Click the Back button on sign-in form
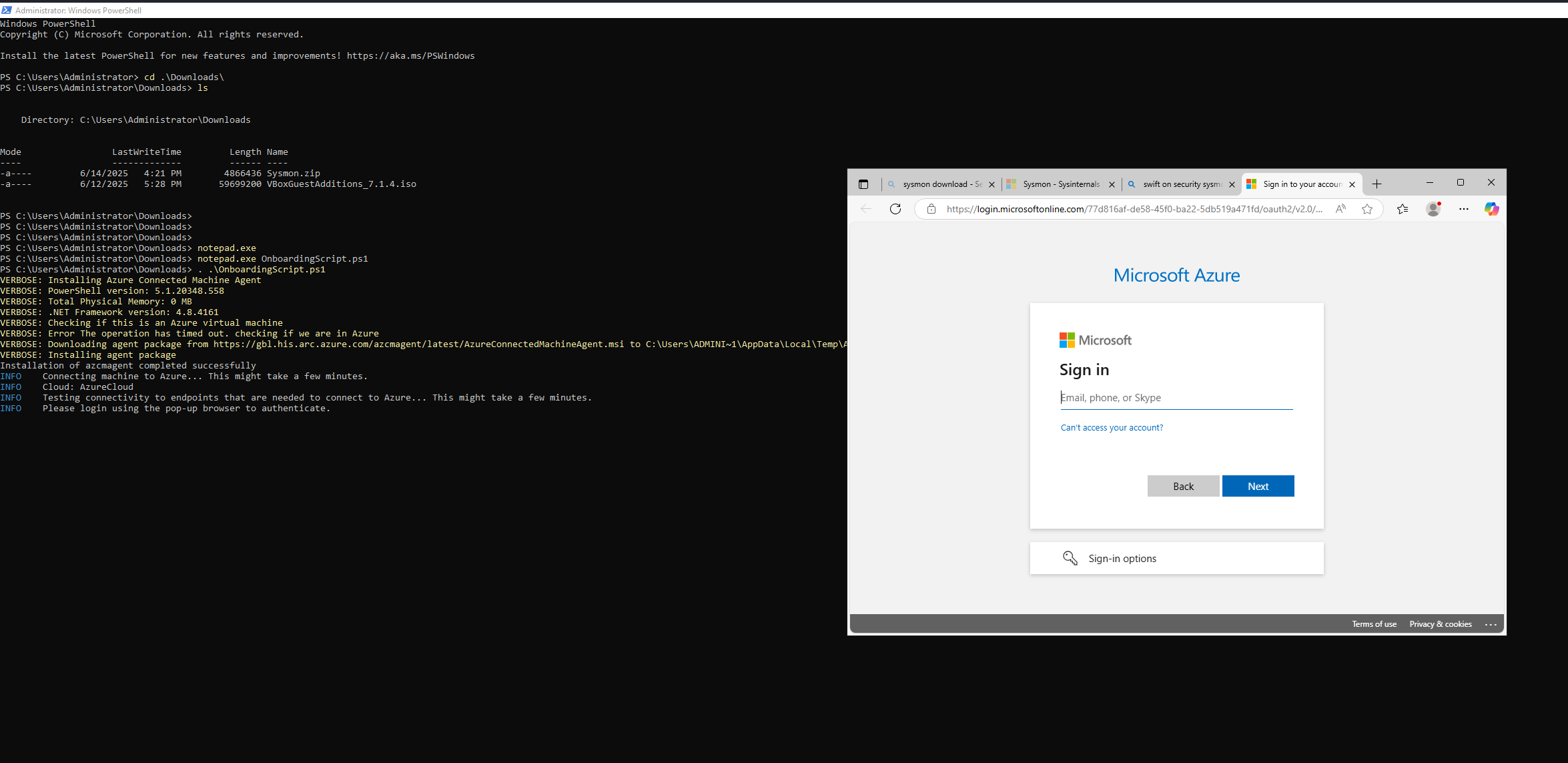Screen dimensions: 1568x763 [1183, 486]
